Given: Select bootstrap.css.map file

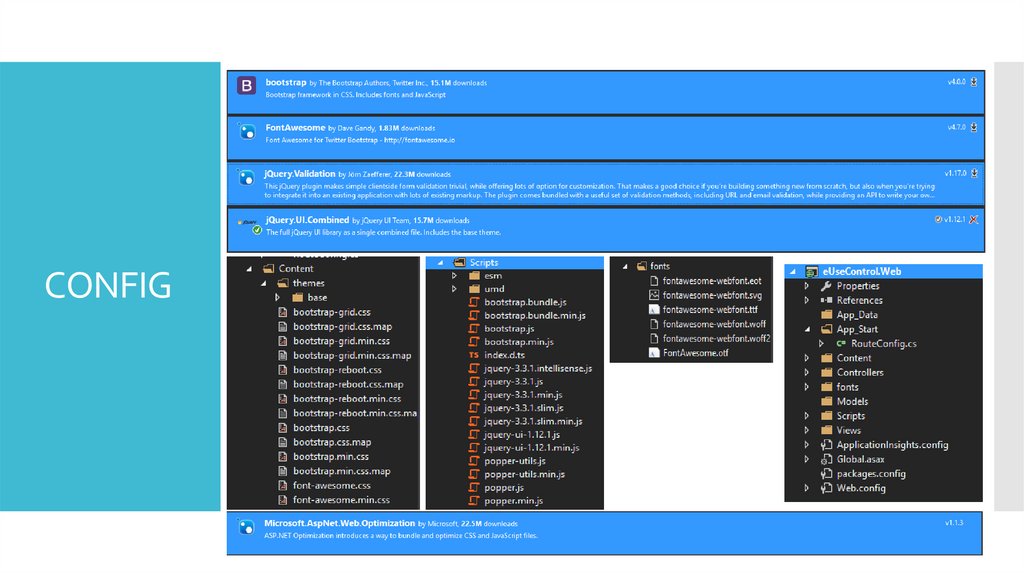Looking at the screenshot, I should click(x=332, y=443).
